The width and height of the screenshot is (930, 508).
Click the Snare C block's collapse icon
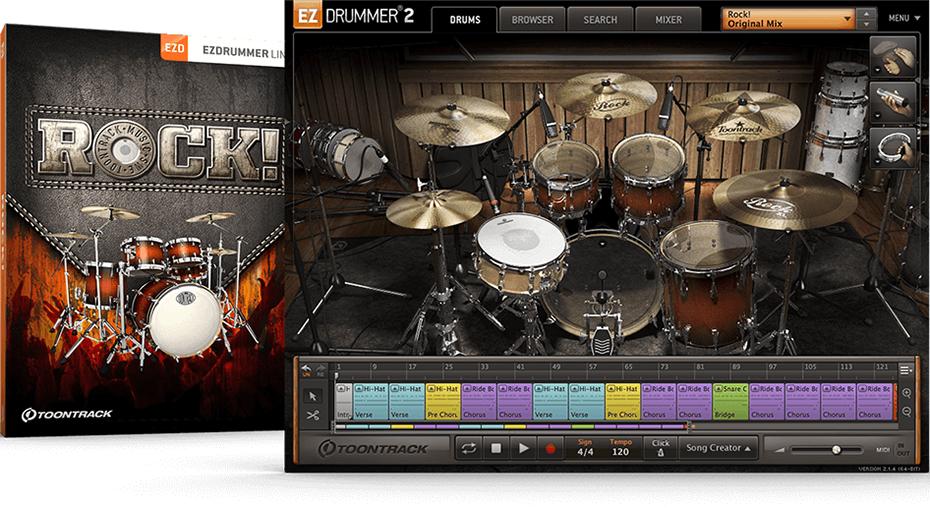pos(718,388)
